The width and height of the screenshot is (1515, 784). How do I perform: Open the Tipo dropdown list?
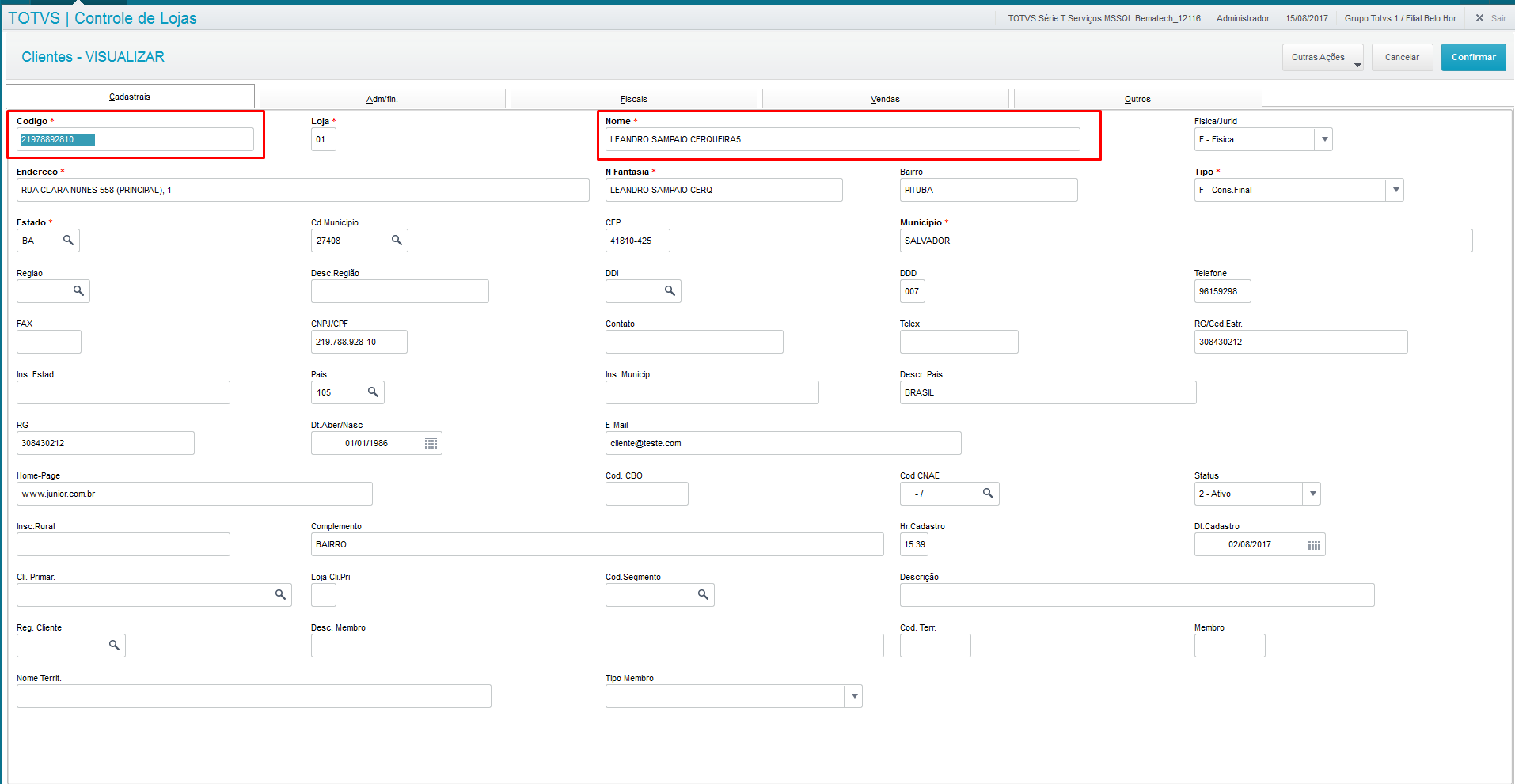click(1395, 190)
